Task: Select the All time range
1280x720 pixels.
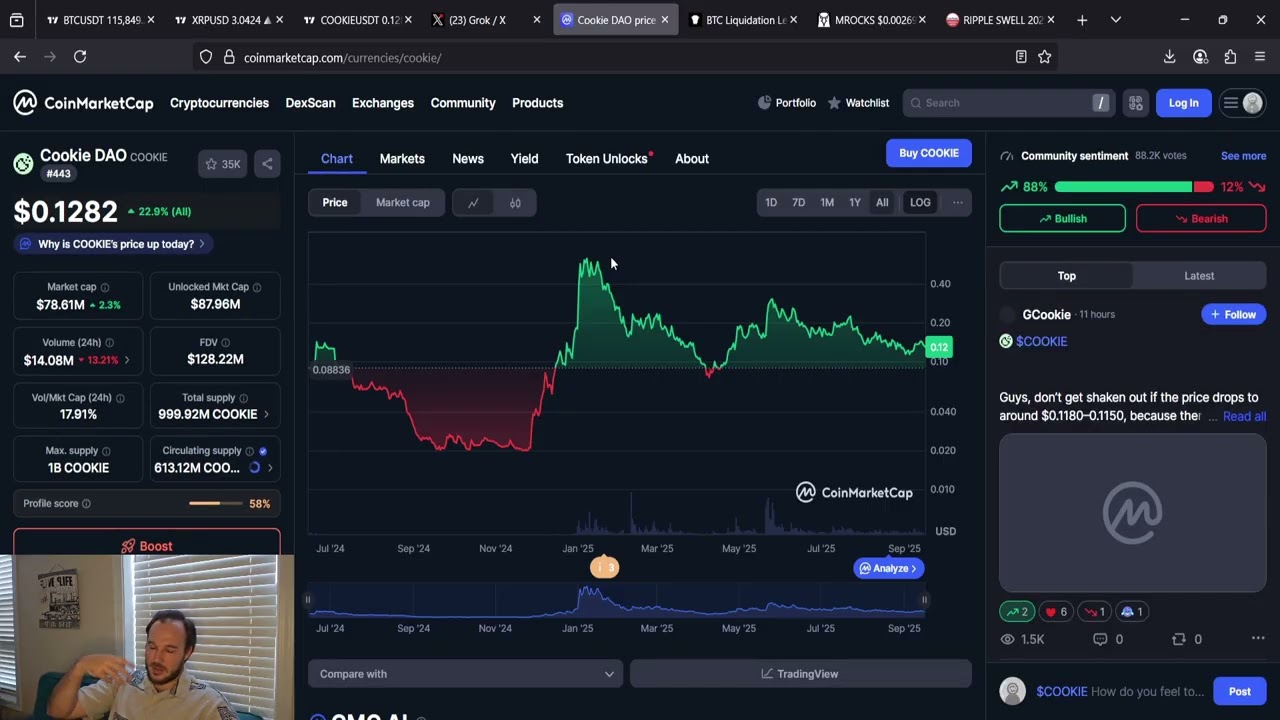Action: pyautogui.click(x=882, y=203)
